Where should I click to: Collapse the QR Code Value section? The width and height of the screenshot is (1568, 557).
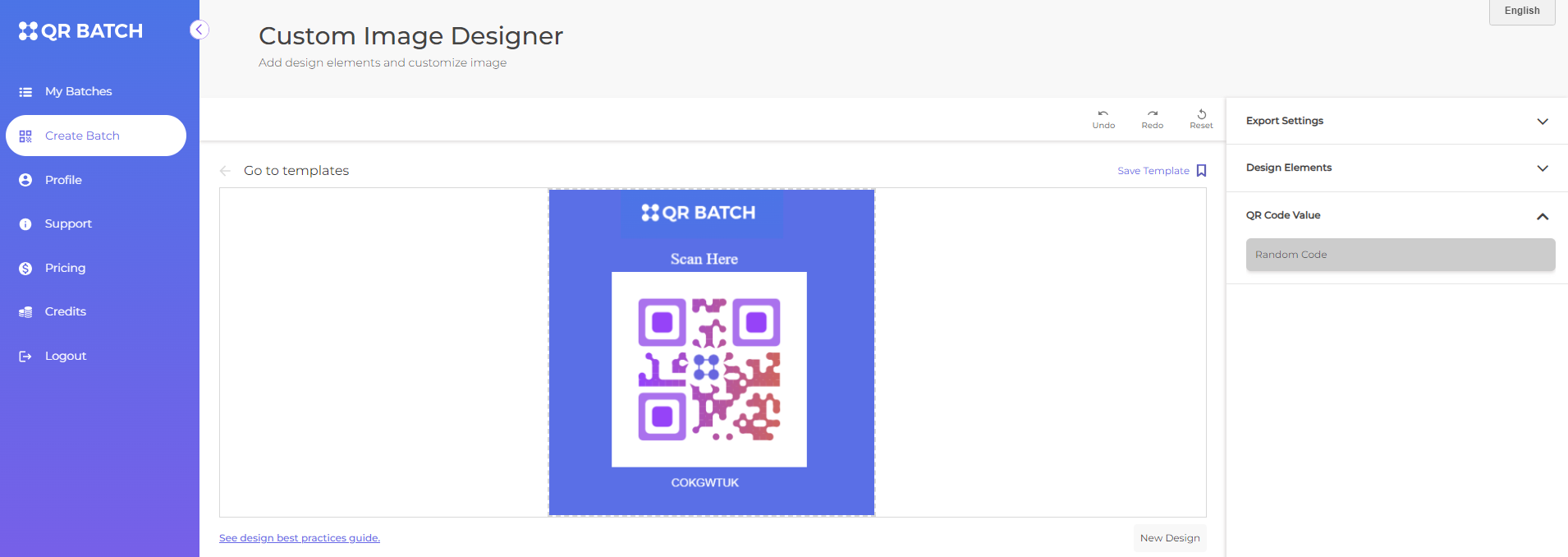[1397, 215]
